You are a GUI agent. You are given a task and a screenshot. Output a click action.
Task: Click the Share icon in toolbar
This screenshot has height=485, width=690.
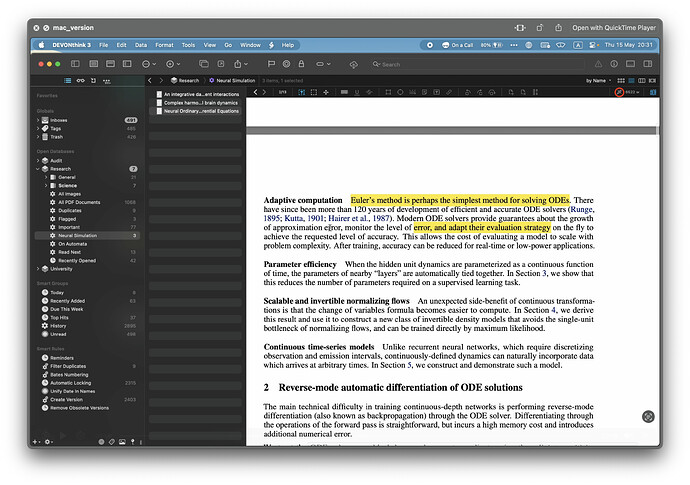click(238, 64)
